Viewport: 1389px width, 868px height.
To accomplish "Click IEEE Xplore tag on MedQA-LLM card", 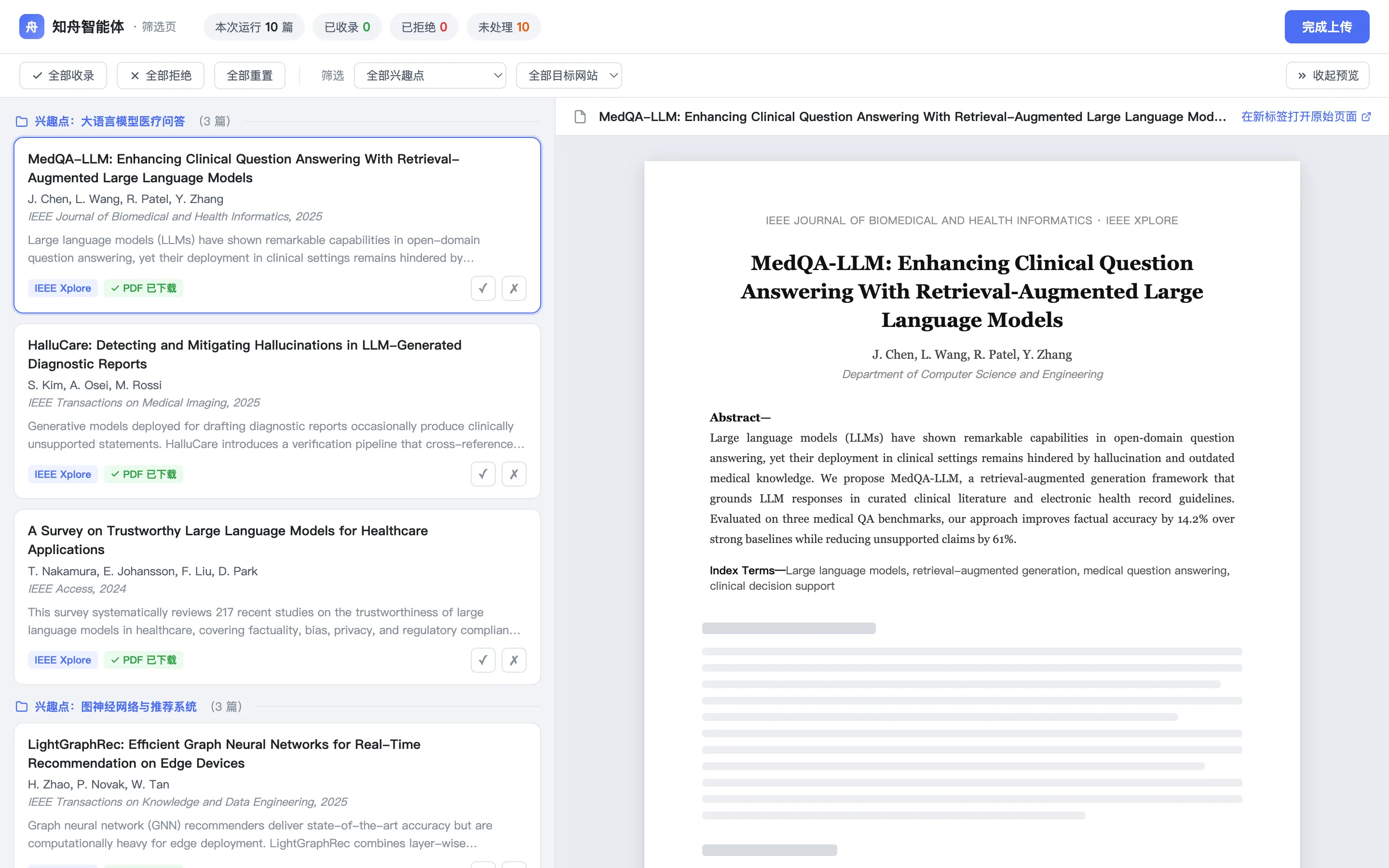I will [x=63, y=288].
